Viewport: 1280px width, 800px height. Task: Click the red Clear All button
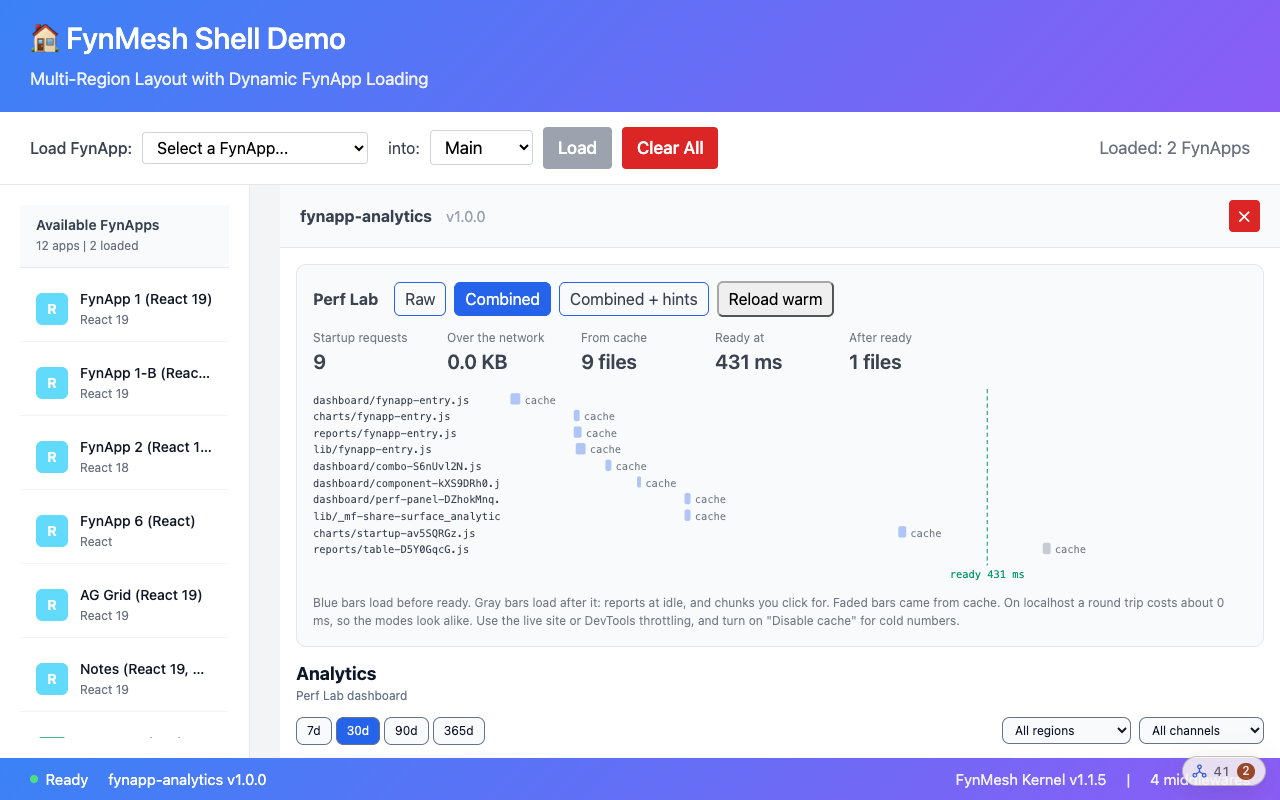pos(670,148)
